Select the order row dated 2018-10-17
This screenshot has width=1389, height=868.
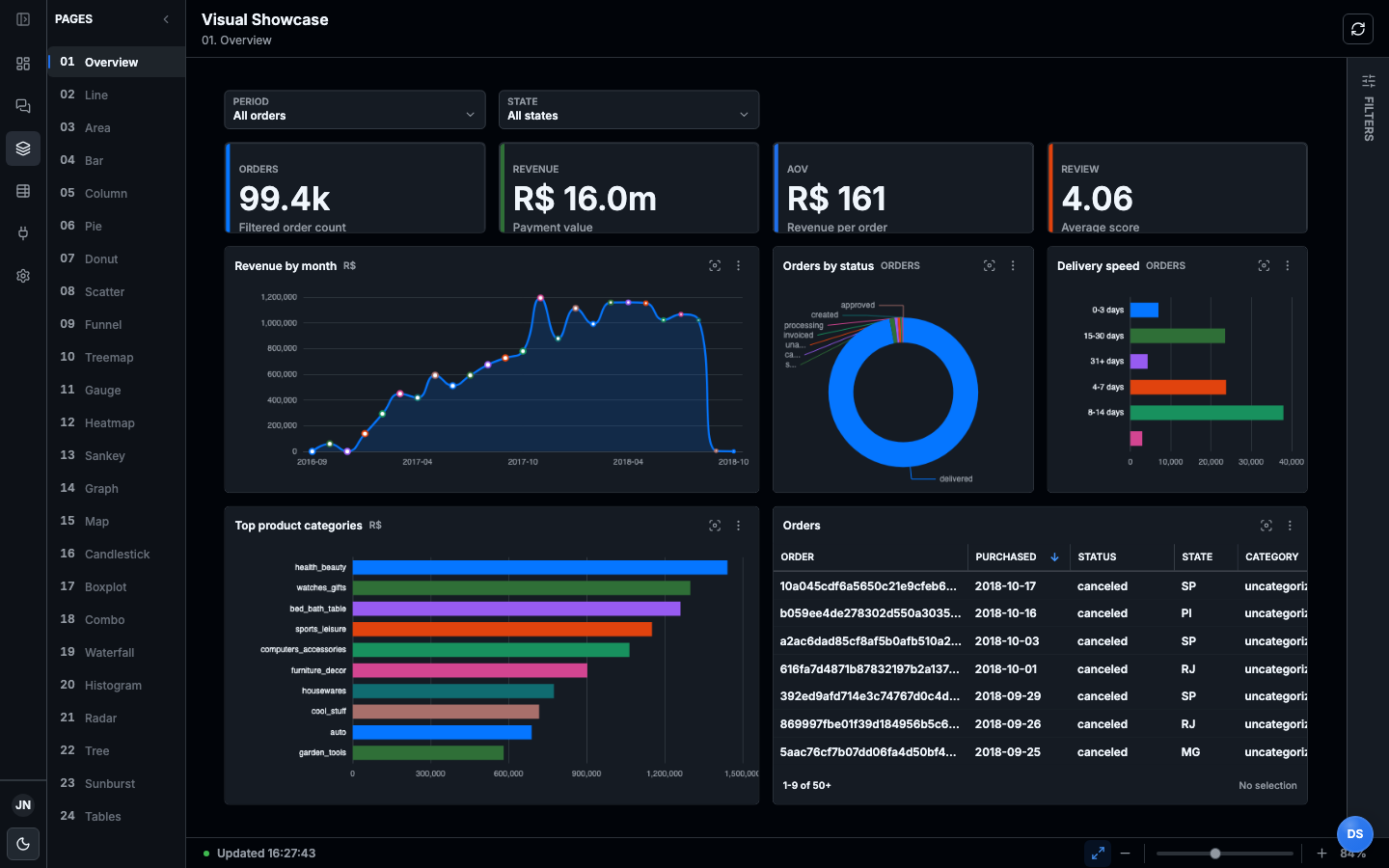pyautogui.click(x=1040, y=586)
